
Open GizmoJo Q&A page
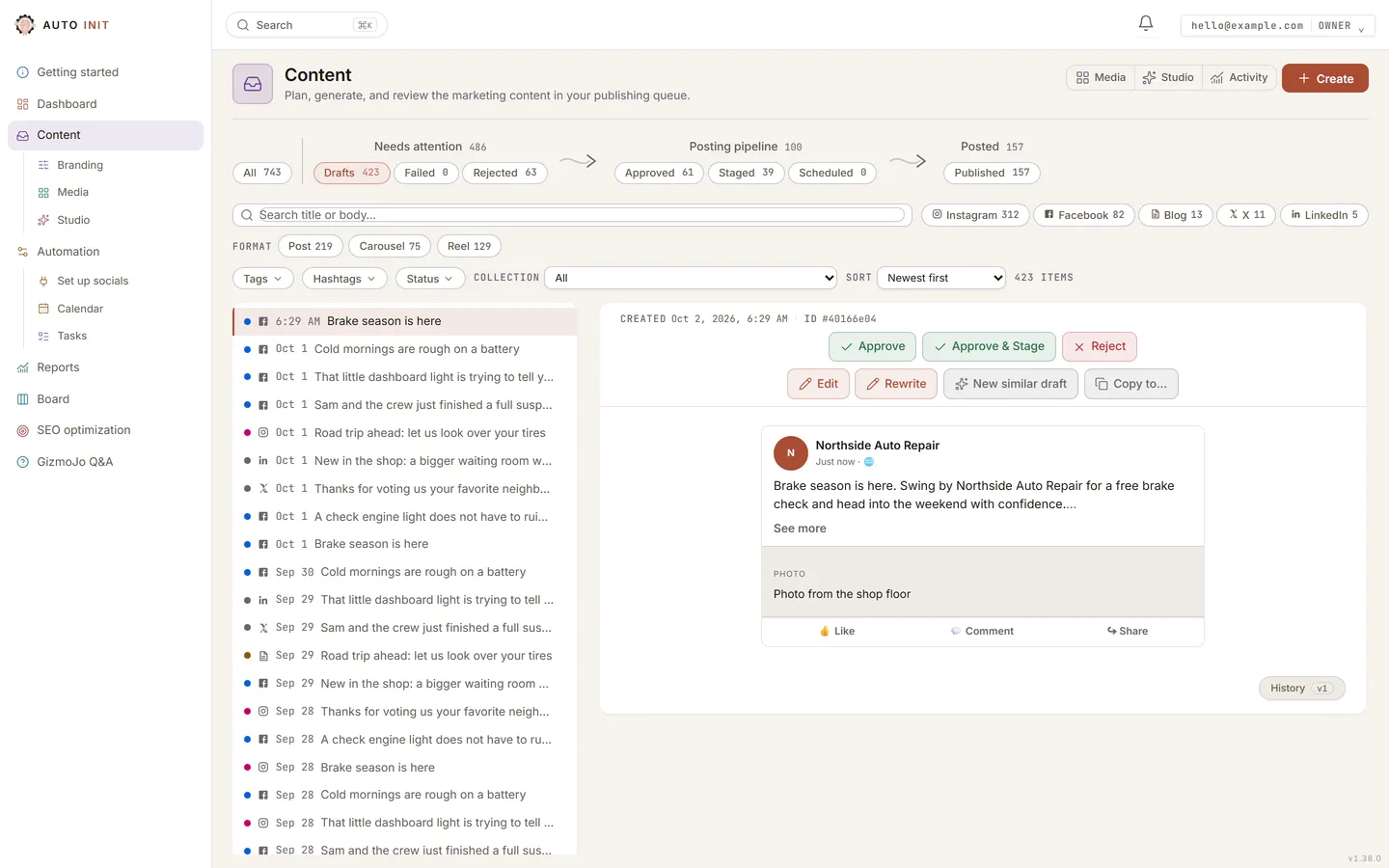pos(75,462)
